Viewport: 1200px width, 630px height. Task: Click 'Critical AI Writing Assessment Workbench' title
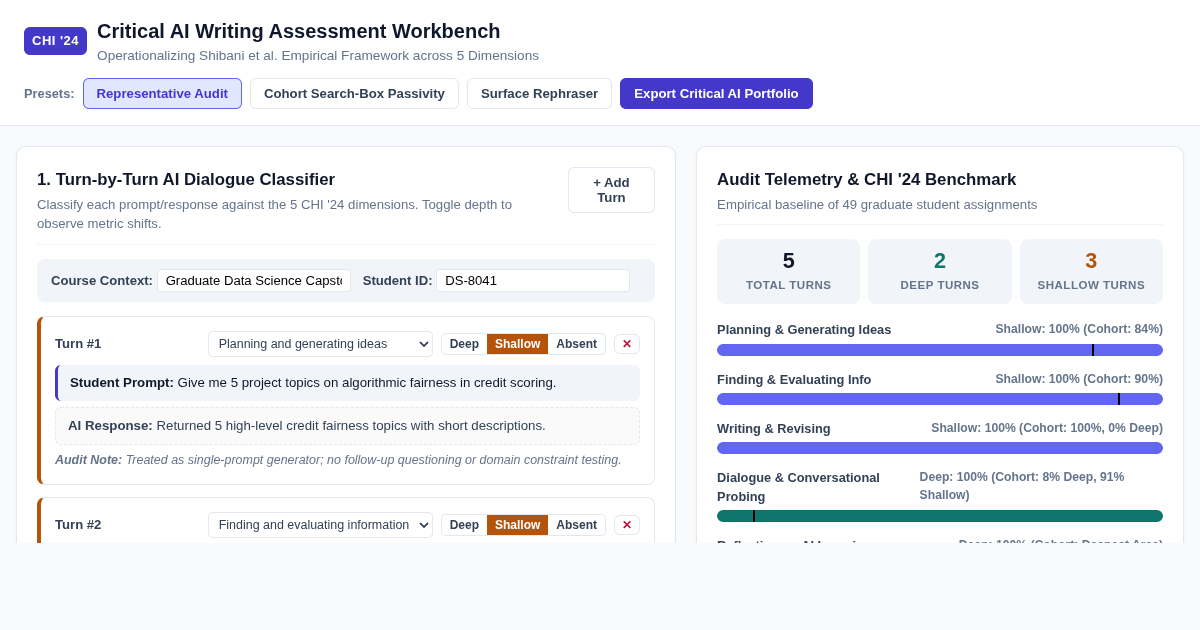tap(299, 31)
